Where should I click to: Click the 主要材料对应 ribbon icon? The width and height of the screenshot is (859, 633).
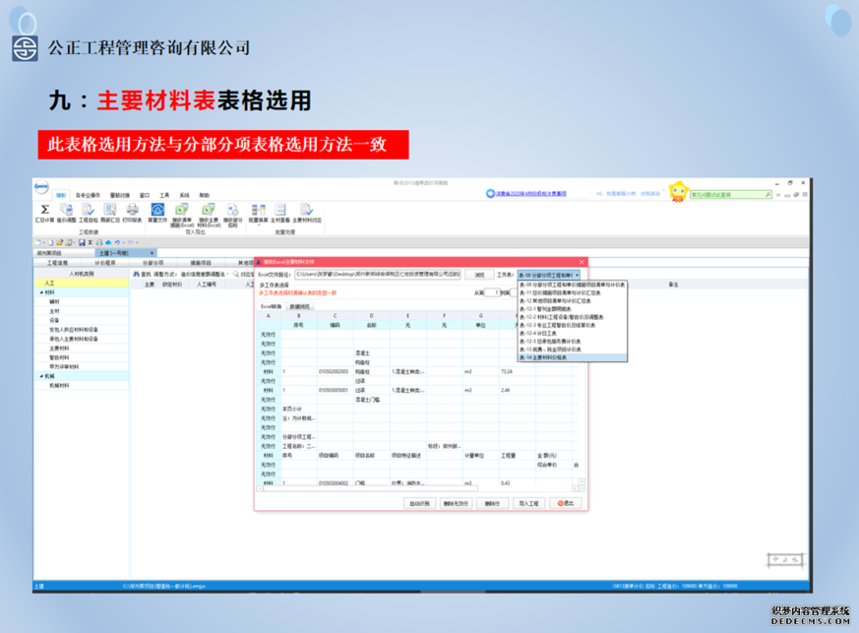tap(307, 213)
